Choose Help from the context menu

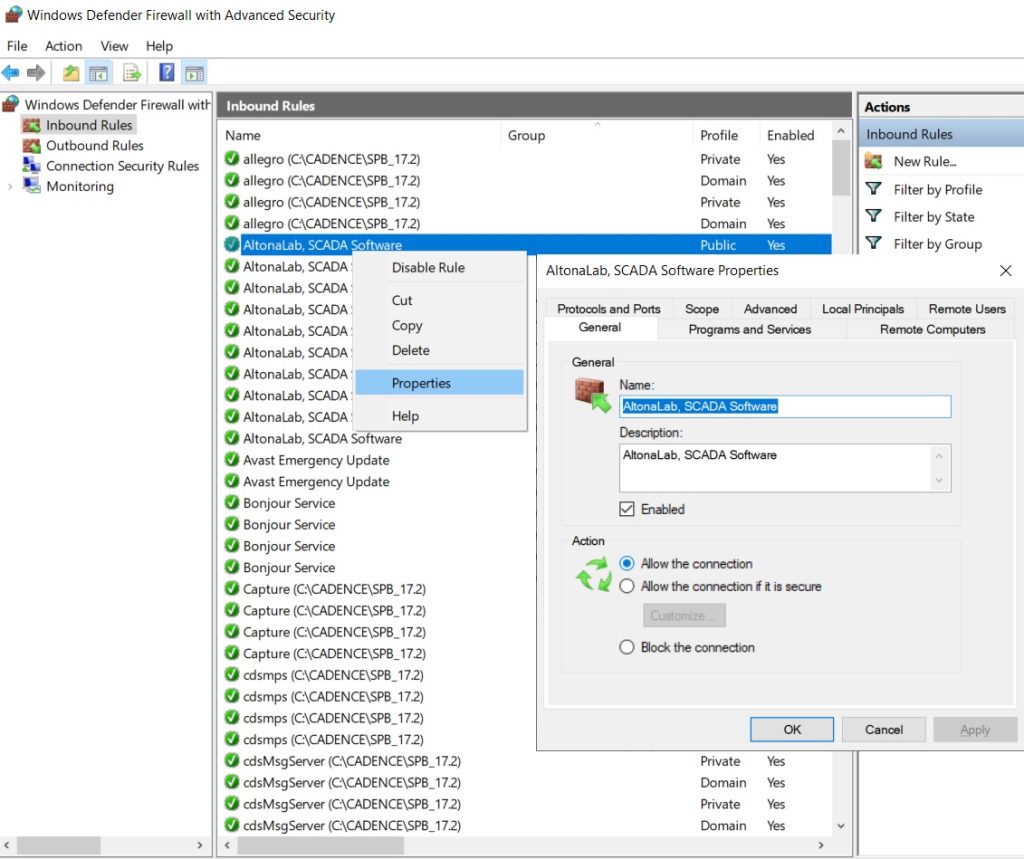pos(440,415)
